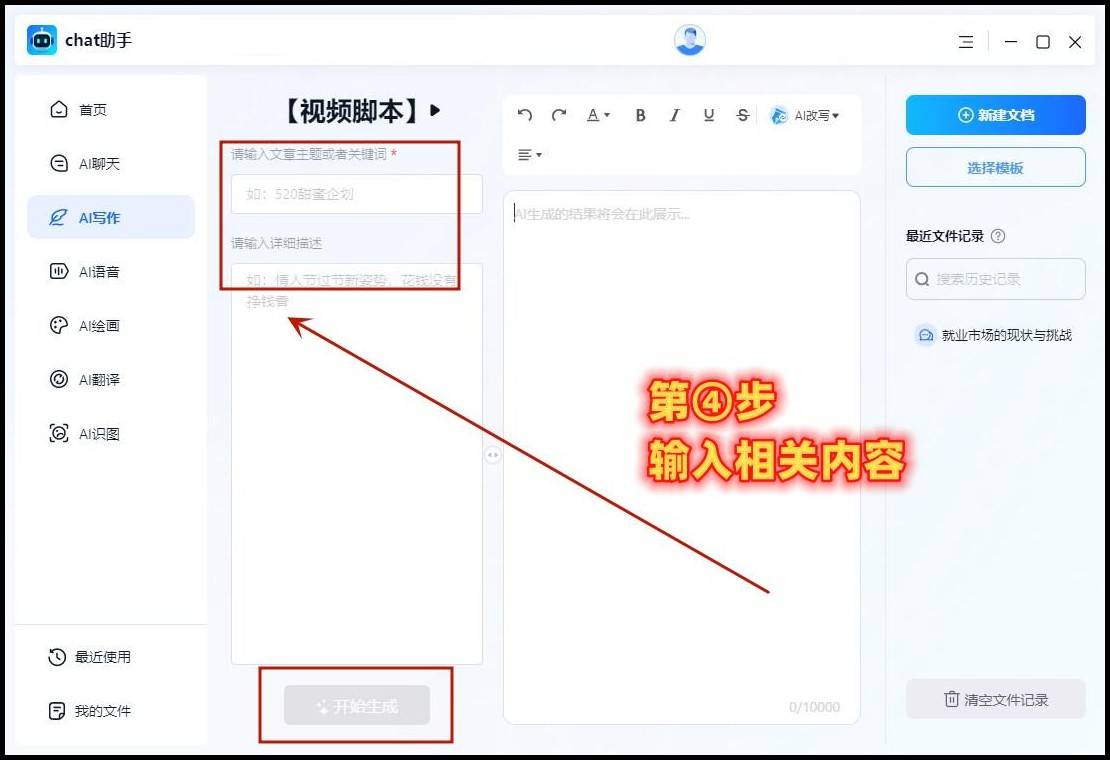Open the AI翻译 sidebar item

coord(98,380)
